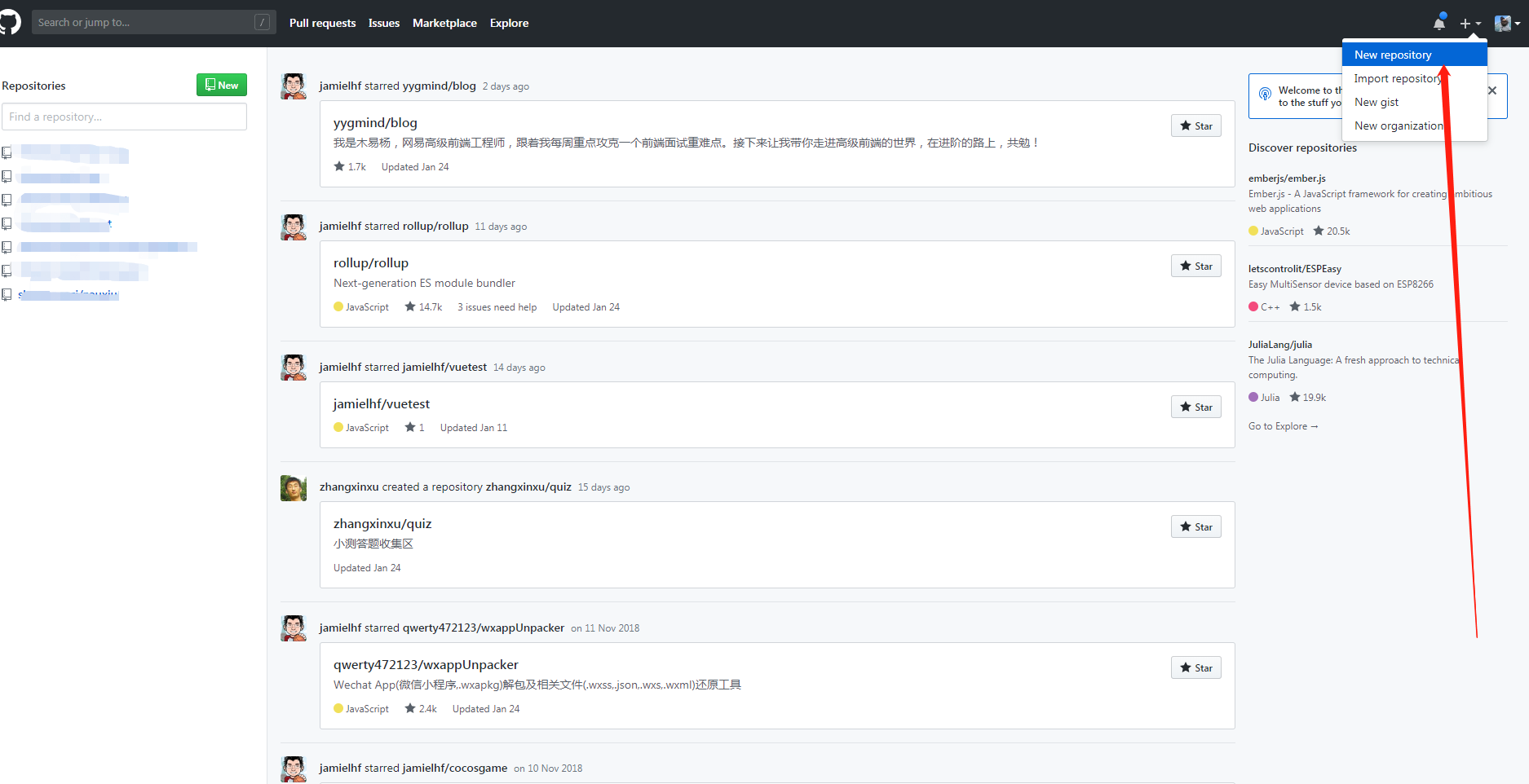Image resolution: width=1529 pixels, height=784 pixels.
Task: Open rollup/rollup card title link
Action: point(371,262)
